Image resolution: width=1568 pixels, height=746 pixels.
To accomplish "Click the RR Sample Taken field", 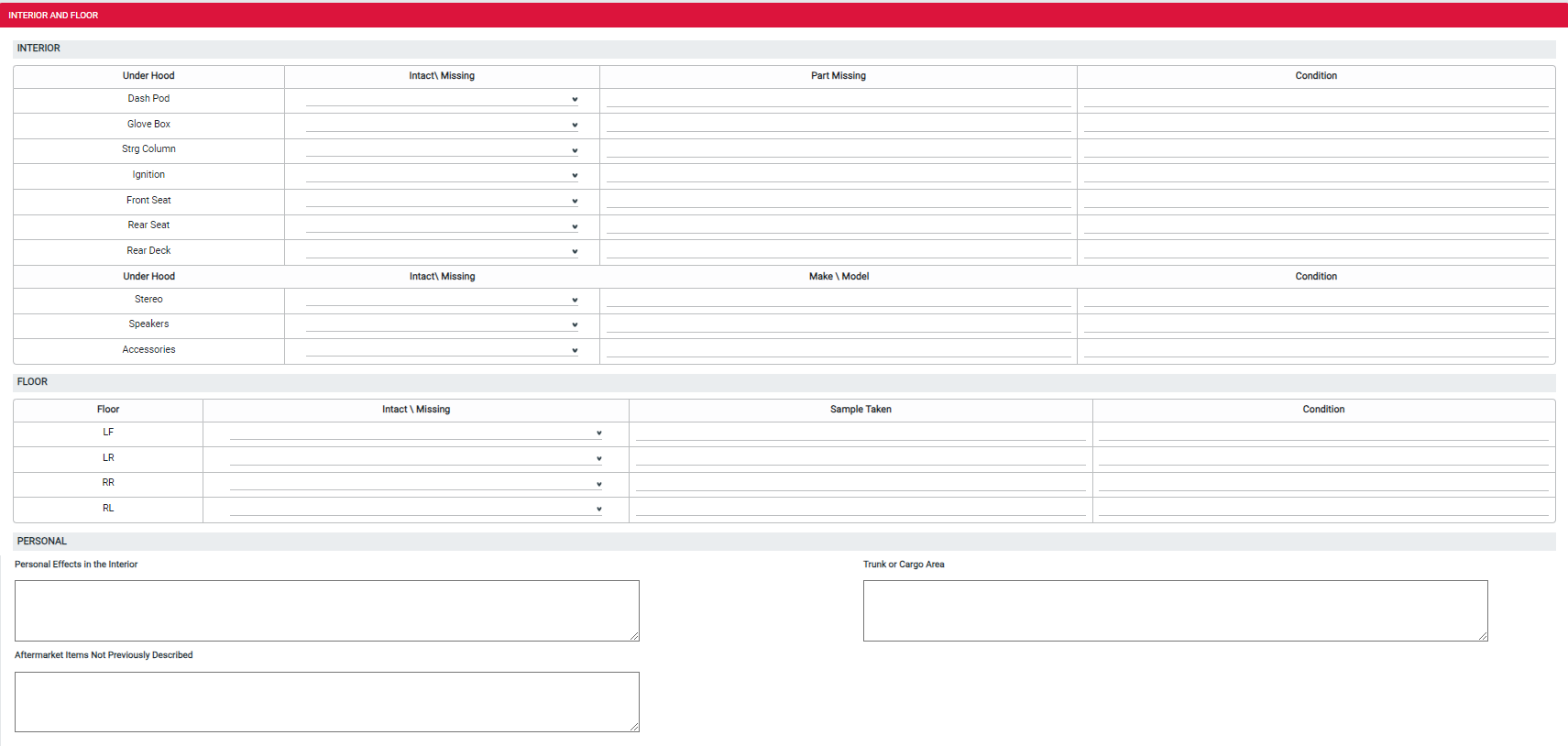I will click(861, 483).
